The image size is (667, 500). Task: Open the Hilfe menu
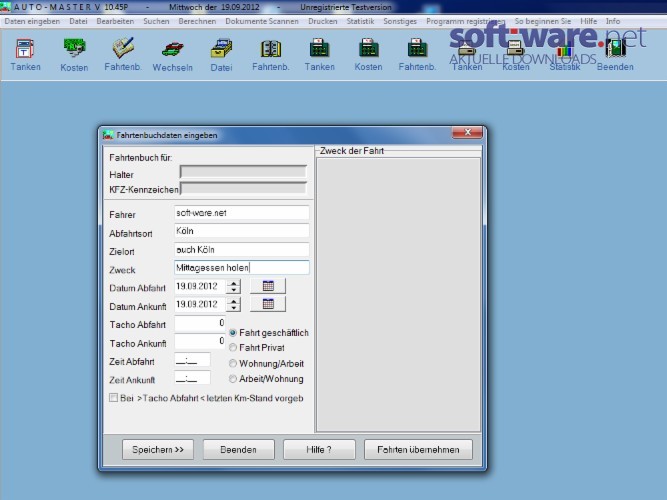coord(589,21)
